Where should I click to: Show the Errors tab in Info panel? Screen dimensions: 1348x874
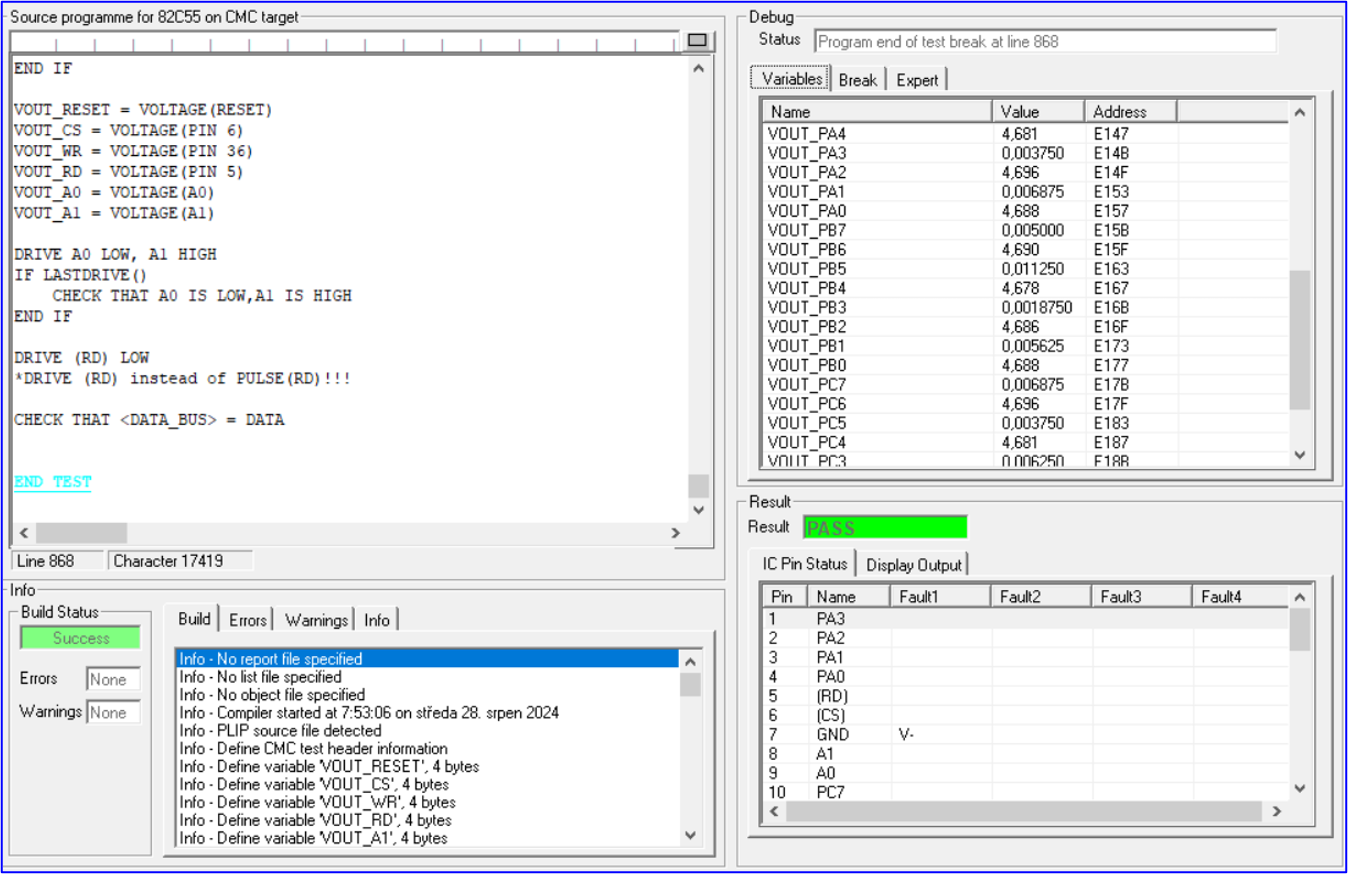(247, 620)
